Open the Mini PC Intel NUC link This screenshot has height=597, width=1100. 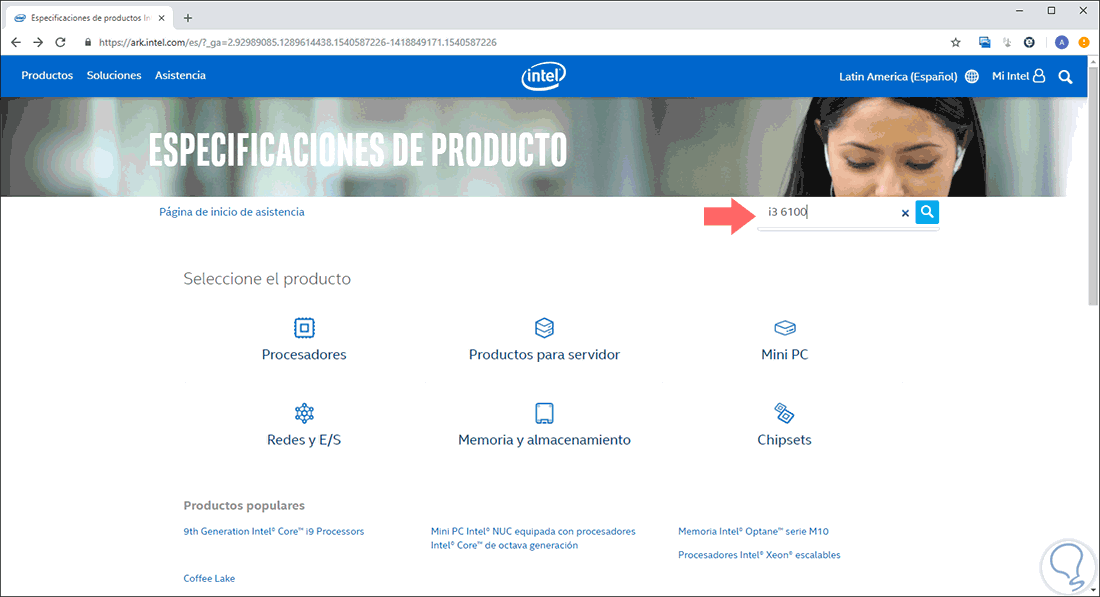[x=533, y=539]
